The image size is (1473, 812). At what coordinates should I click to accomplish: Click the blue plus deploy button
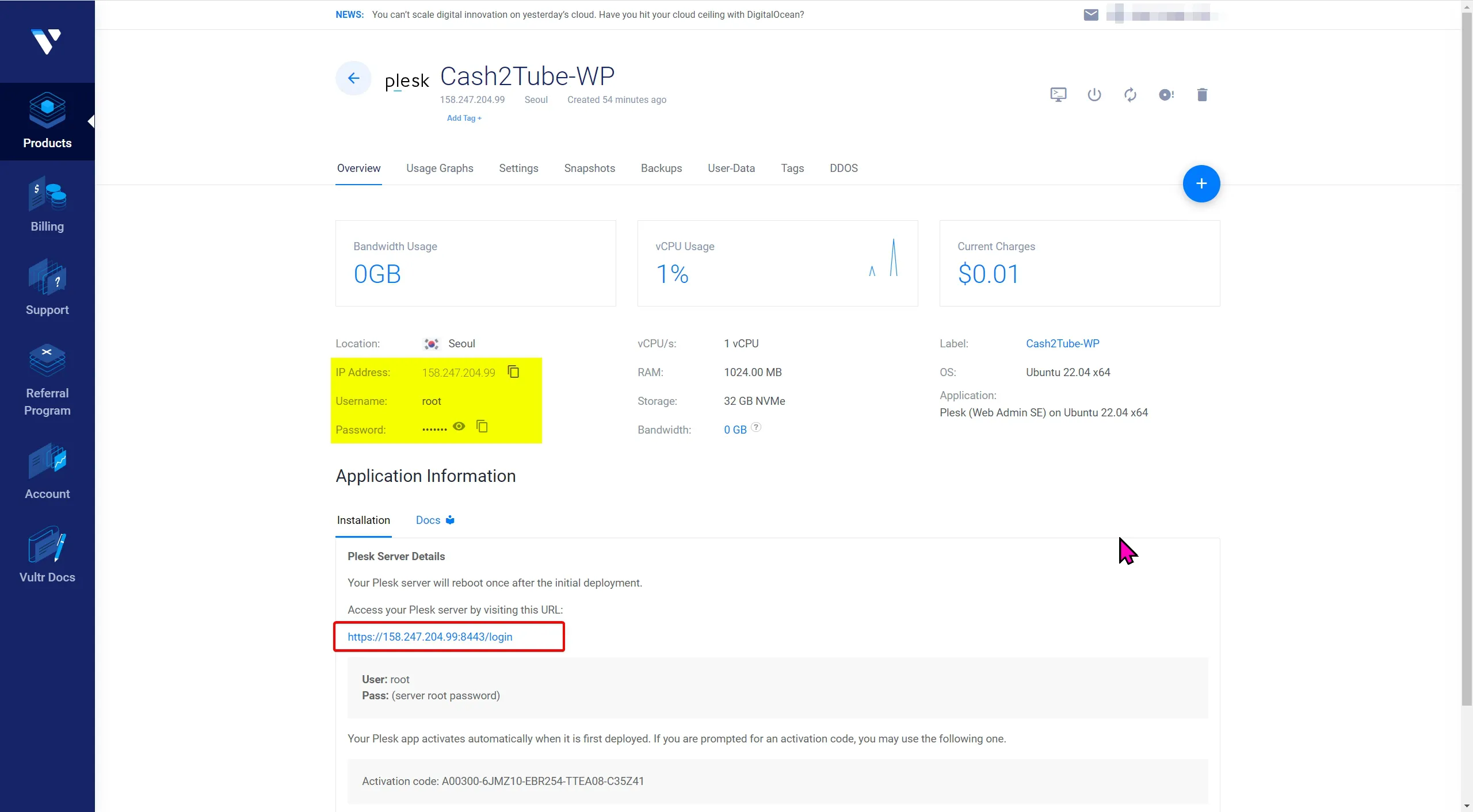click(1201, 184)
